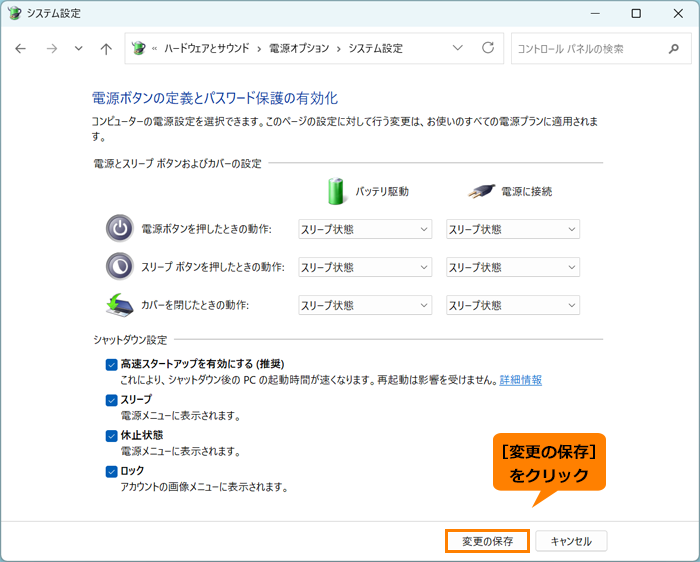This screenshot has height=562, width=700.
Task: Maximize the システム設定 window
Action: (636, 13)
